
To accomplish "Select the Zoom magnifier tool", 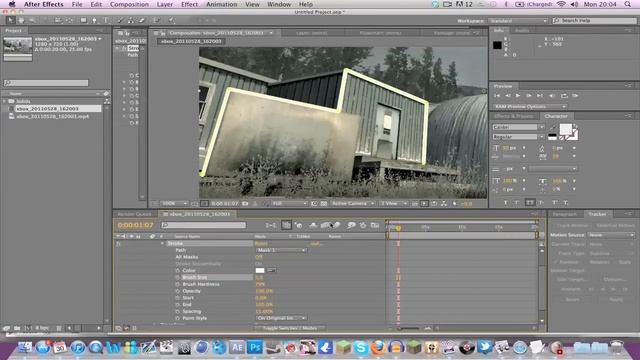I will click(32, 20).
